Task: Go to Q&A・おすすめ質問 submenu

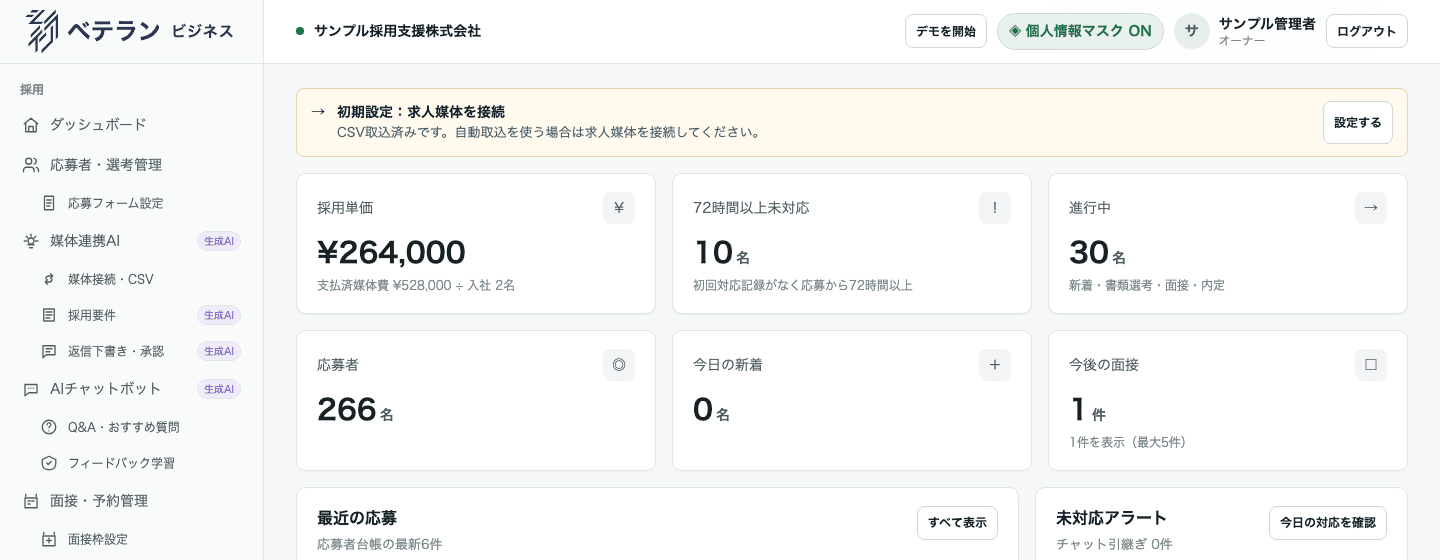Action: 141,427
